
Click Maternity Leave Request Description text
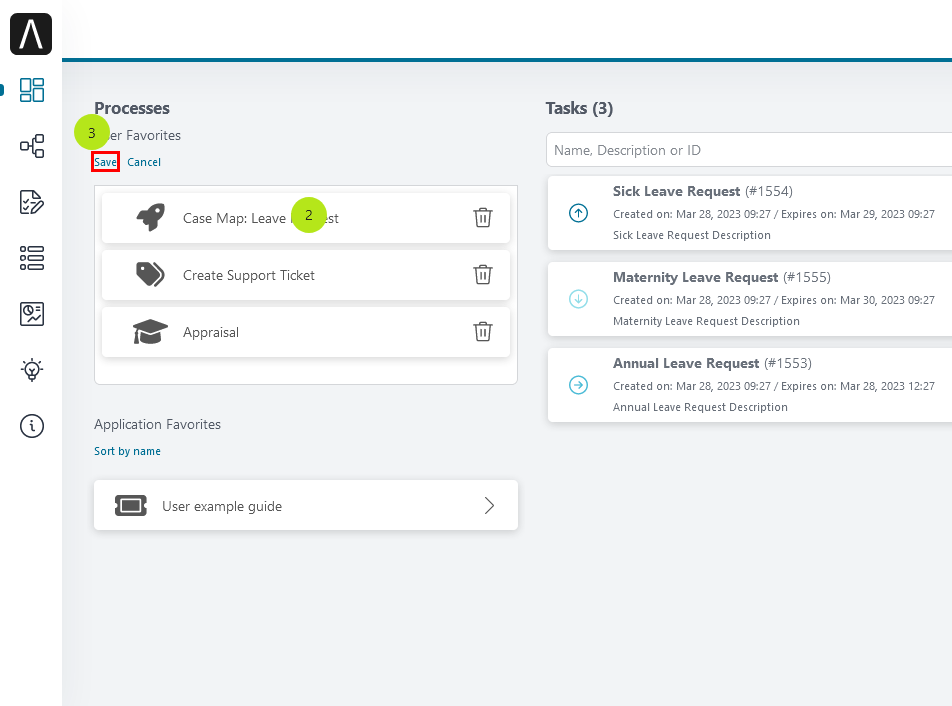[x=706, y=321]
